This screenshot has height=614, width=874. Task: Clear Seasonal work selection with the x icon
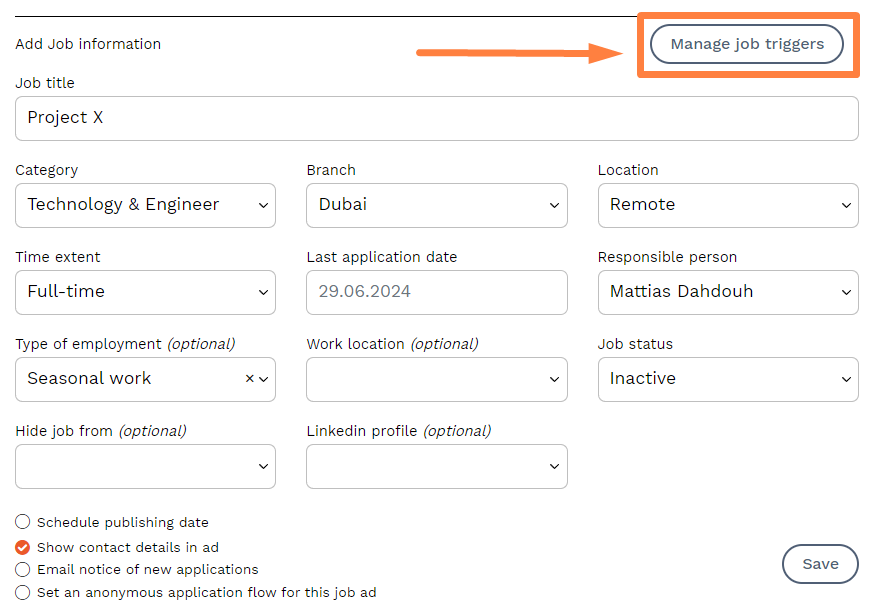pyautogui.click(x=249, y=379)
